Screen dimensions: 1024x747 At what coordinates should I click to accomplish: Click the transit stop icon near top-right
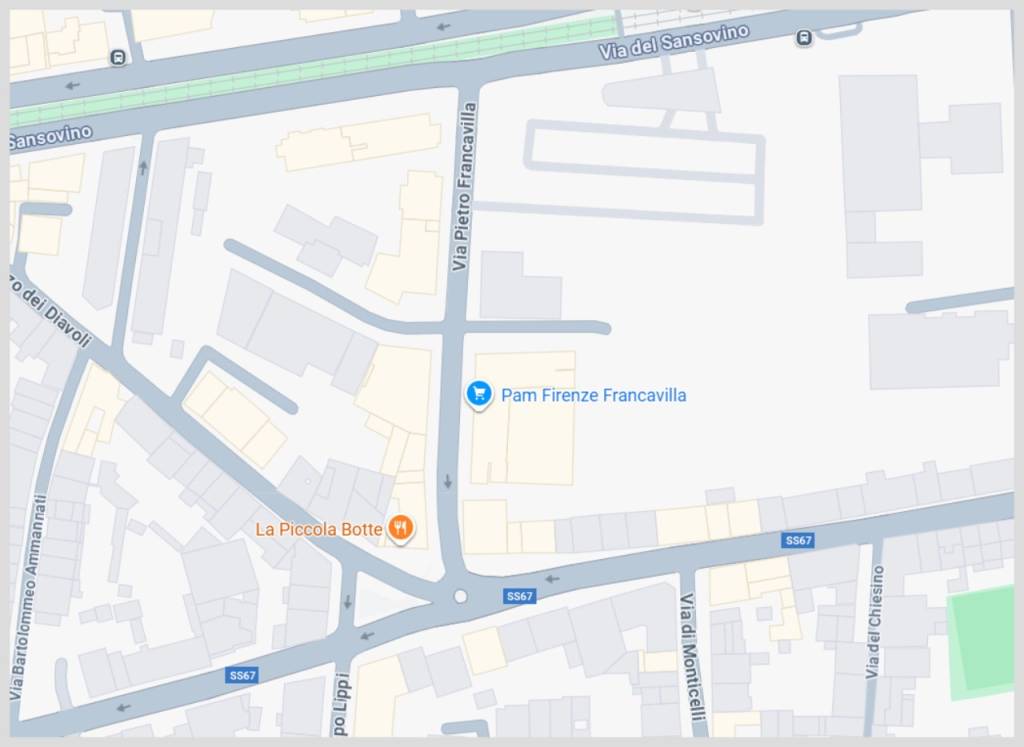click(804, 38)
